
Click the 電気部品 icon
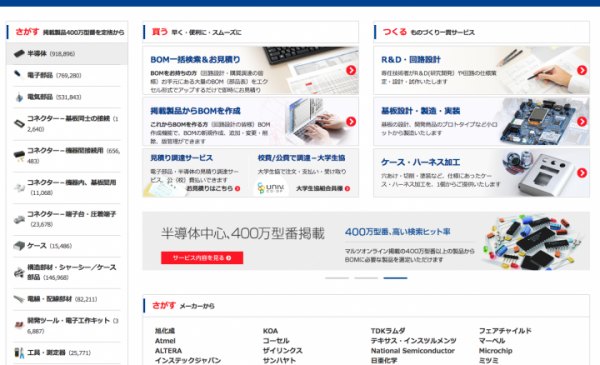[19, 97]
